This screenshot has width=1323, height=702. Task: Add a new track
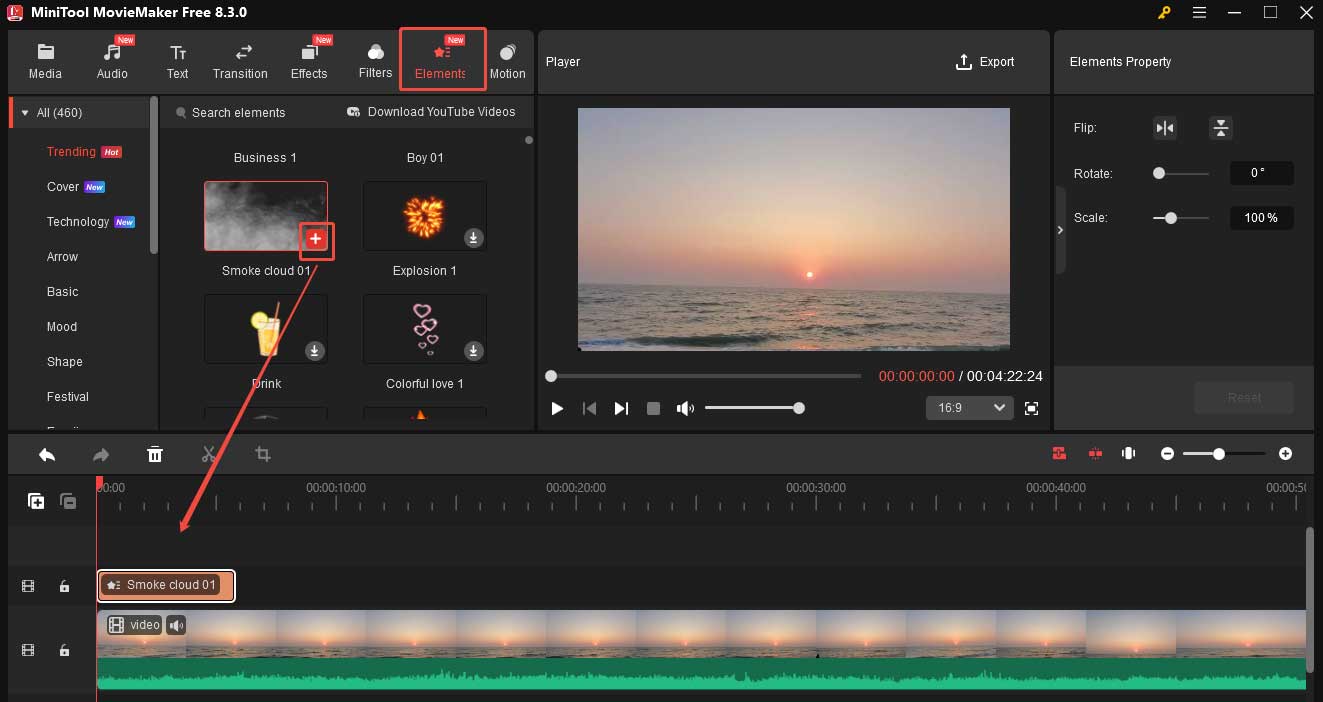point(36,501)
